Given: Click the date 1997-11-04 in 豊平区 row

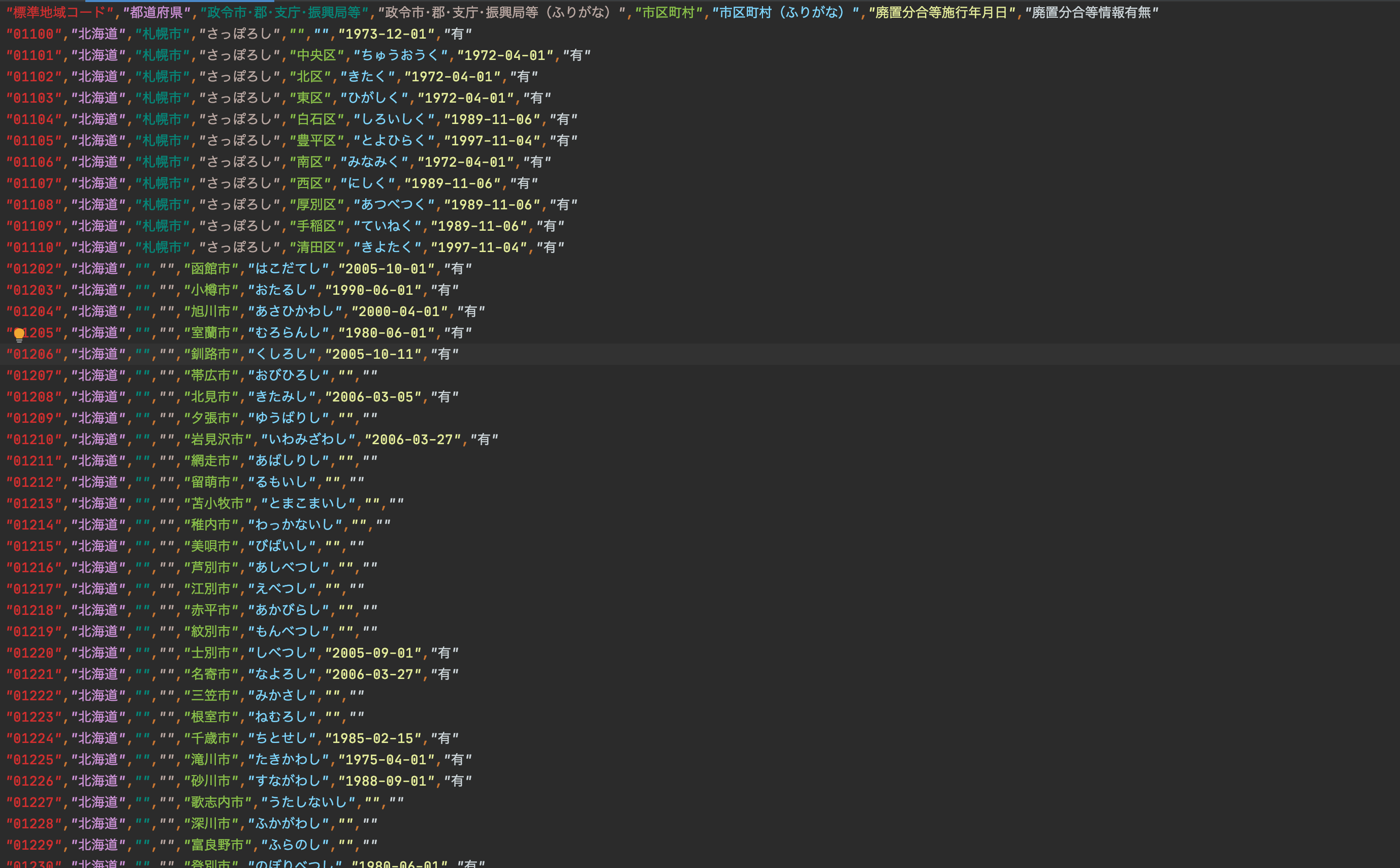Looking at the screenshot, I should click(x=492, y=141).
